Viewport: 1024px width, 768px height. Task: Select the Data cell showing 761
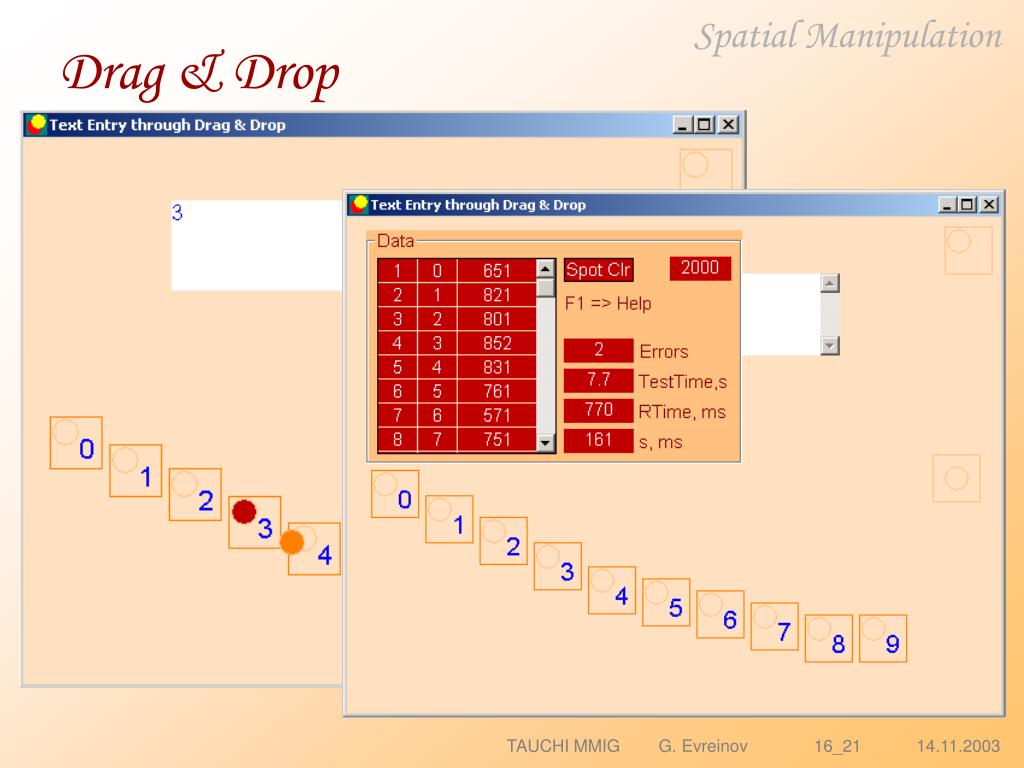497,392
